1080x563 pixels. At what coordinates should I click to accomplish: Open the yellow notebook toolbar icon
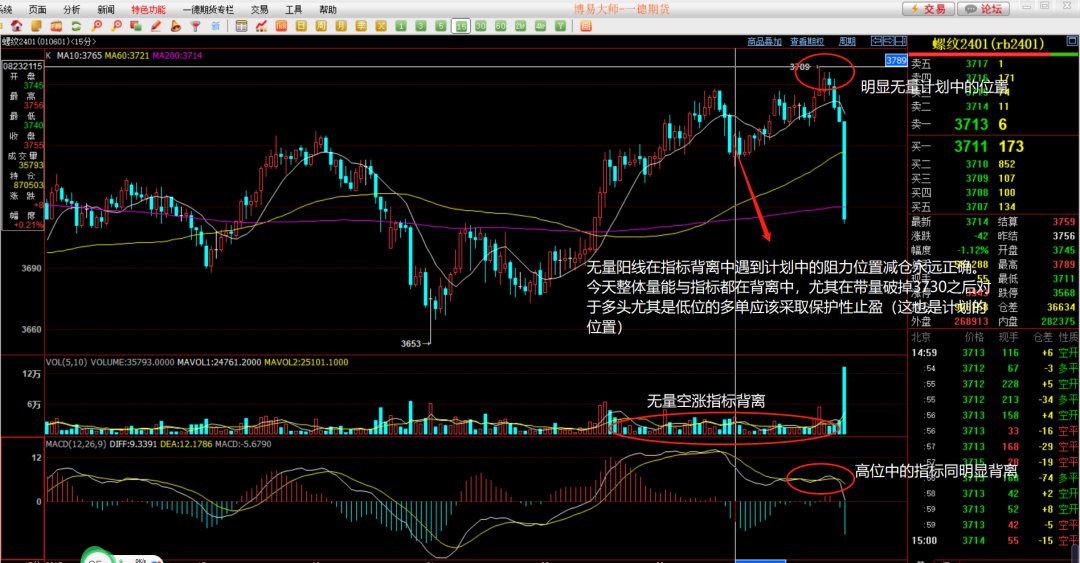pyautogui.click(x=37, y=26)
